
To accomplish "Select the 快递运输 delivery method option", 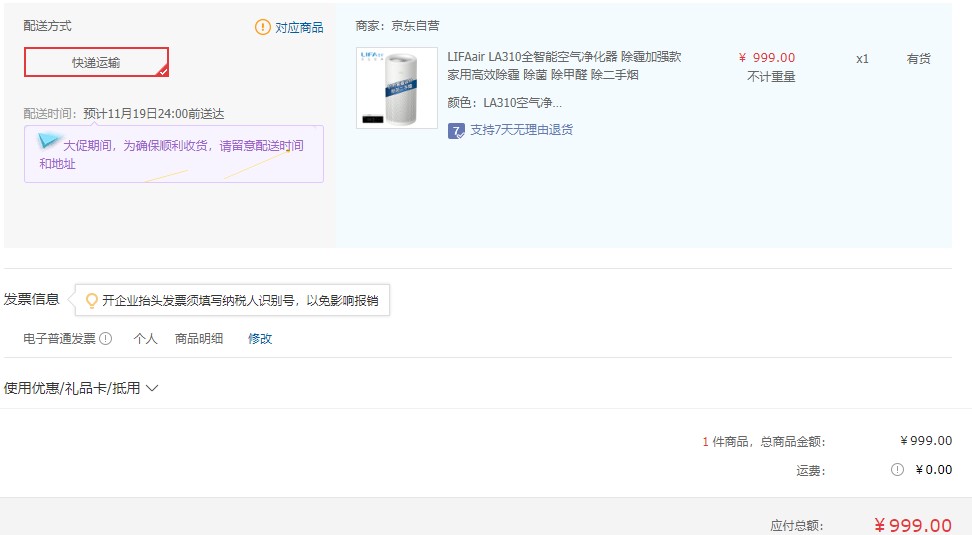I will [96, 62].
